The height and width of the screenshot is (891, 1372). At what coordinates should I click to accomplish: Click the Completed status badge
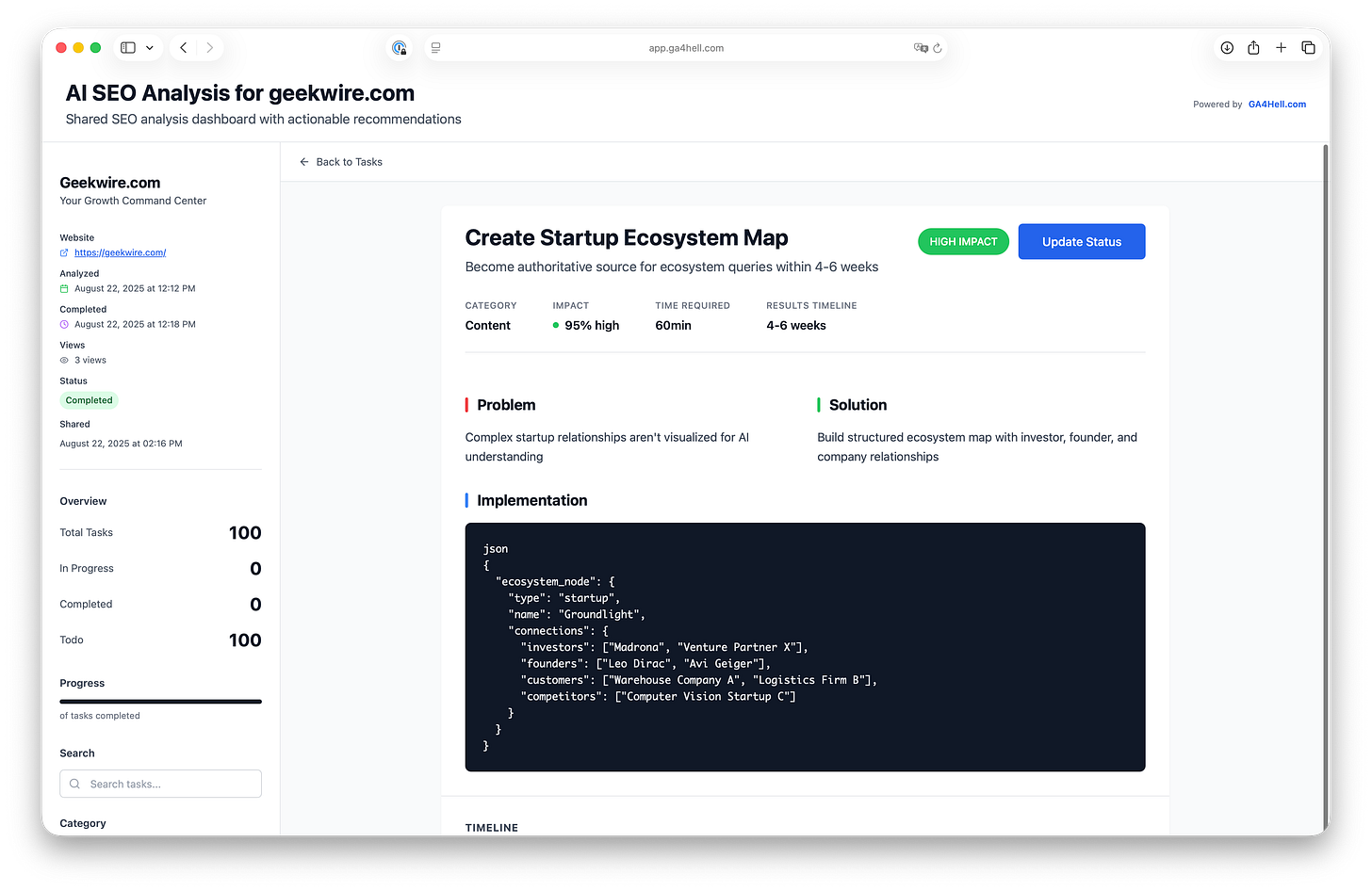tap(89, 400)
